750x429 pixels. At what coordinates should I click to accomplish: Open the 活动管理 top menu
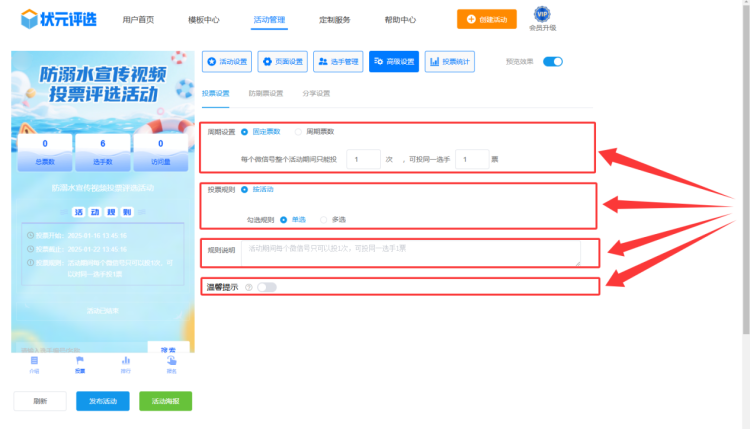[269, 19]
